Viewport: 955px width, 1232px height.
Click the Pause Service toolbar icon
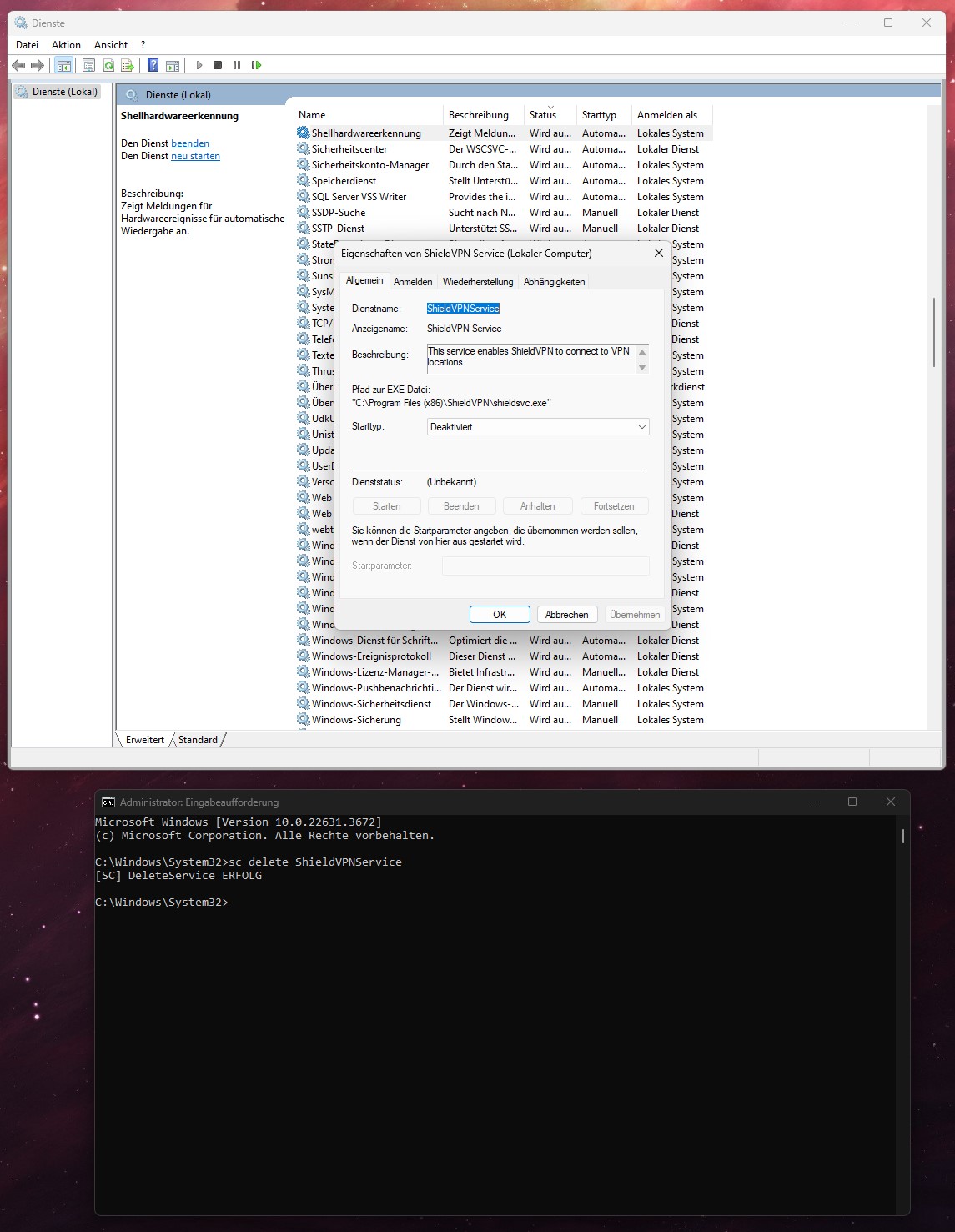(237, 65)
